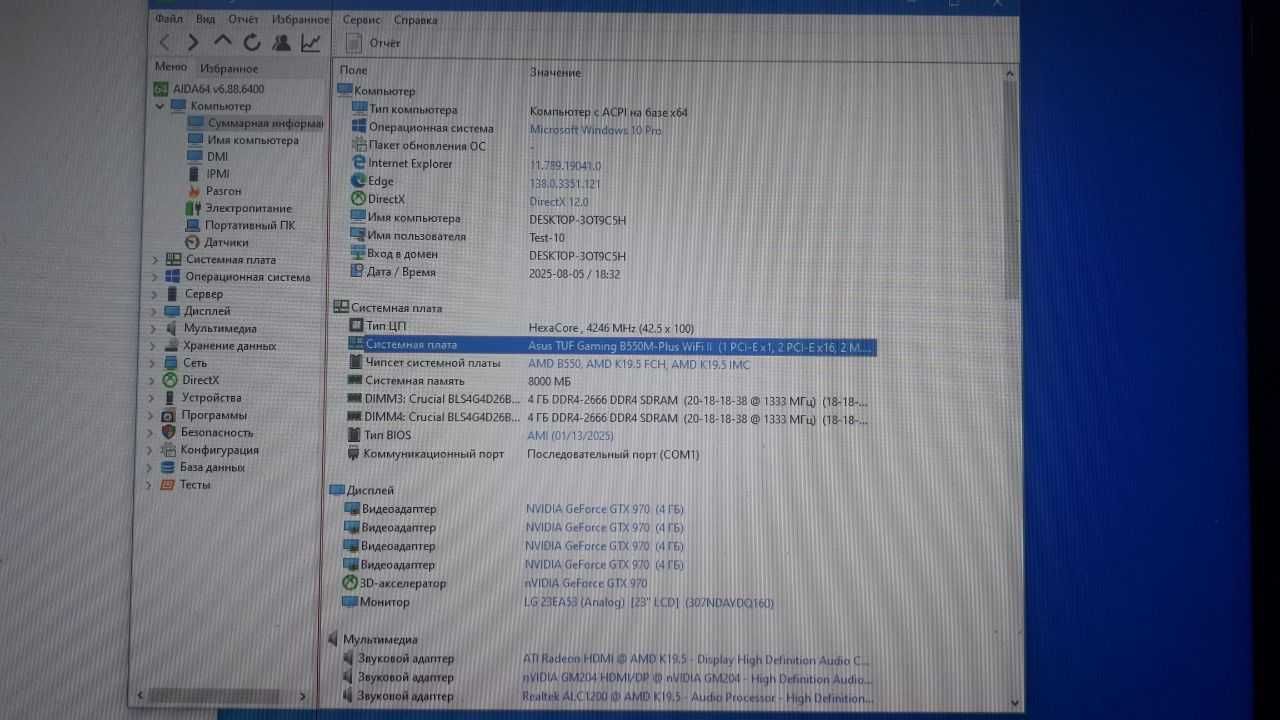The width and height of the screenshot is (1280, 720).
Task: Open the AMI (01/13/2025) BIOS link
Action: coord(570,436)
